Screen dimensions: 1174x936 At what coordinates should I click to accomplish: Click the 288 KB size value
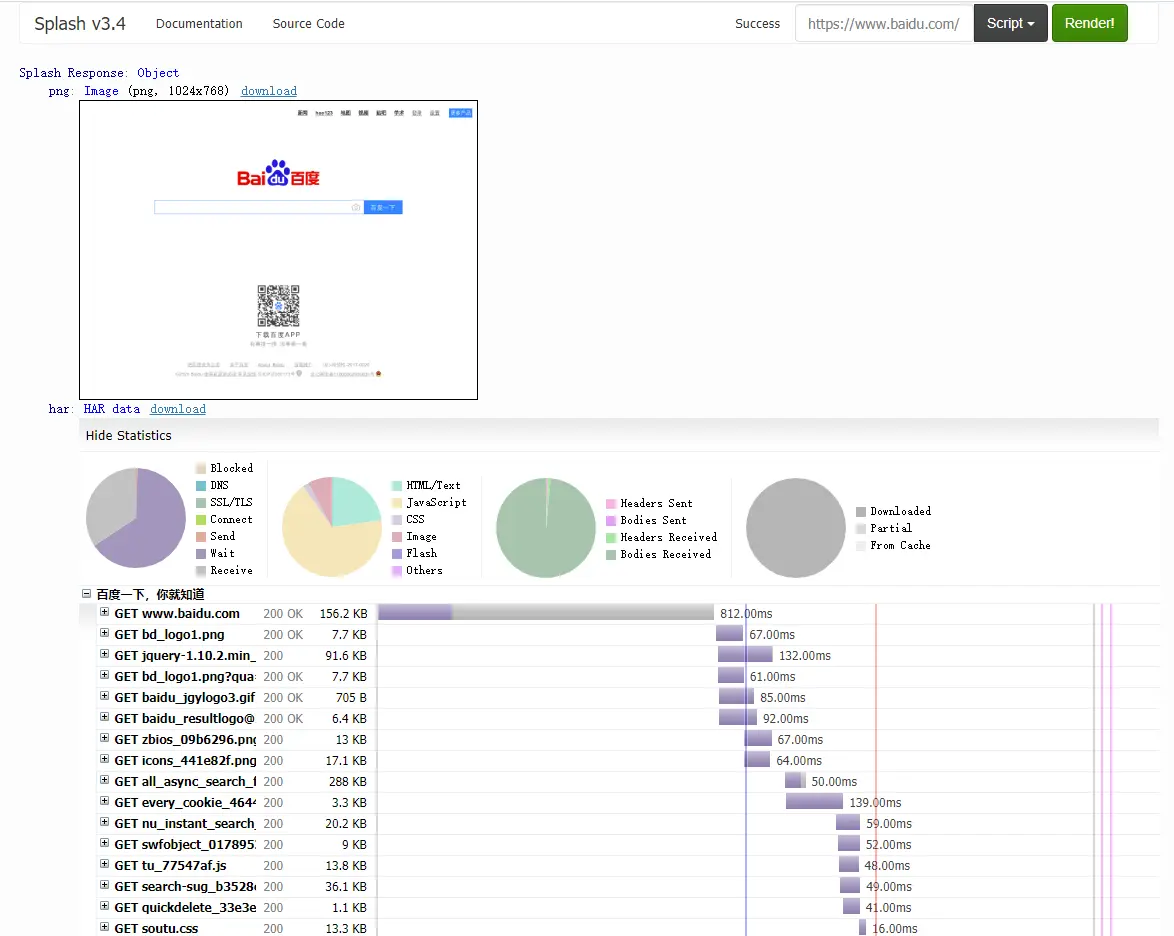(347, 781)
